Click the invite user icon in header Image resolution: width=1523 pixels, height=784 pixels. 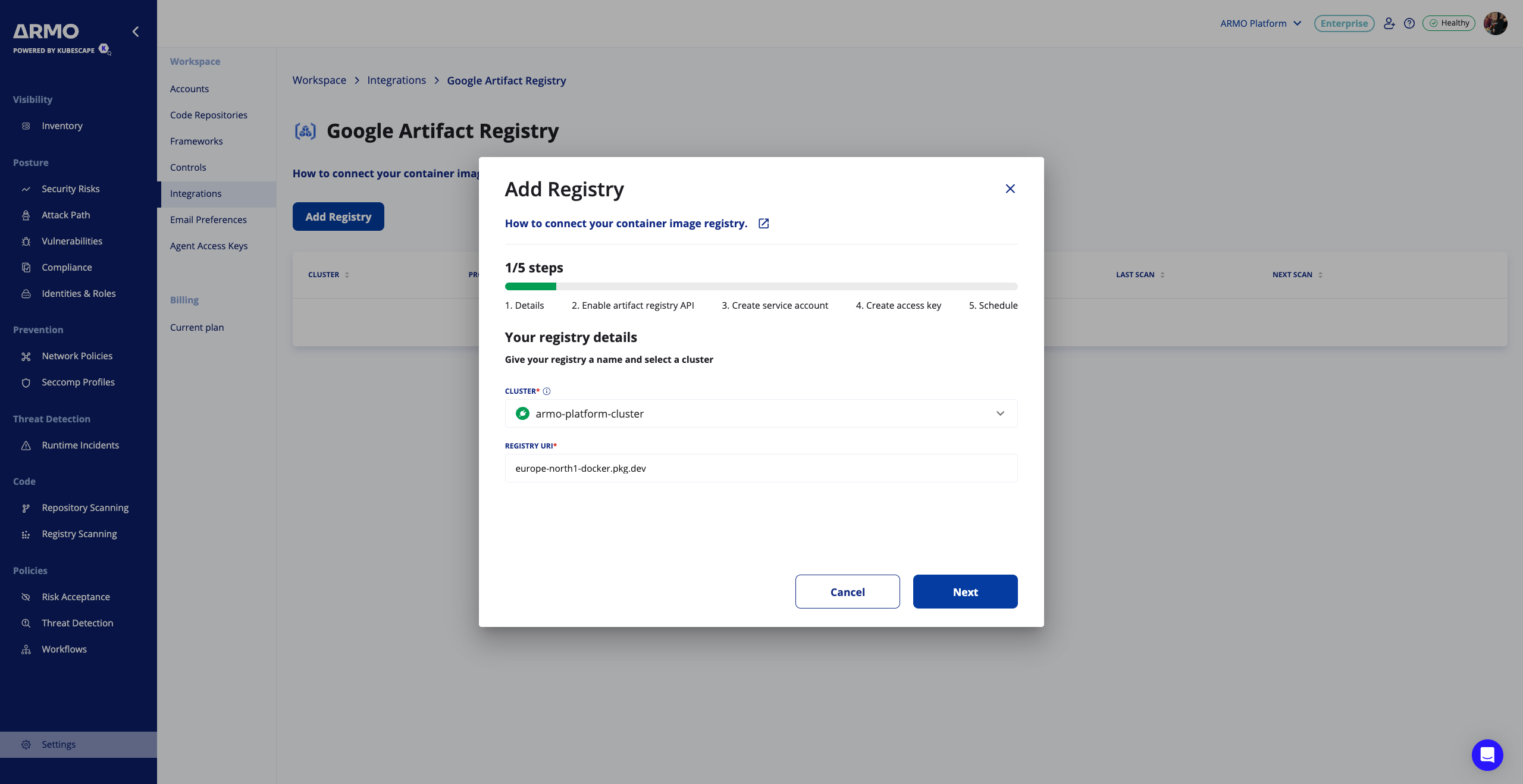point(1389,23)
